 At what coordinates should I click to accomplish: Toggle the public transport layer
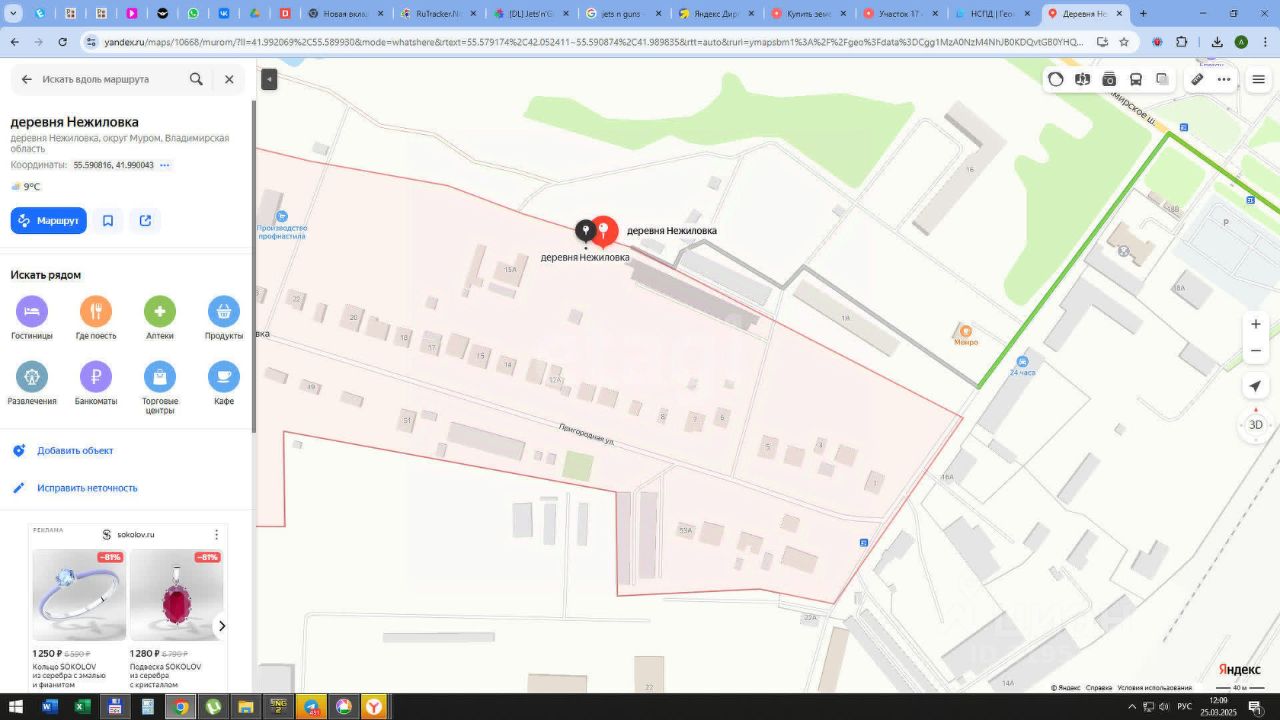point(1136,79)
